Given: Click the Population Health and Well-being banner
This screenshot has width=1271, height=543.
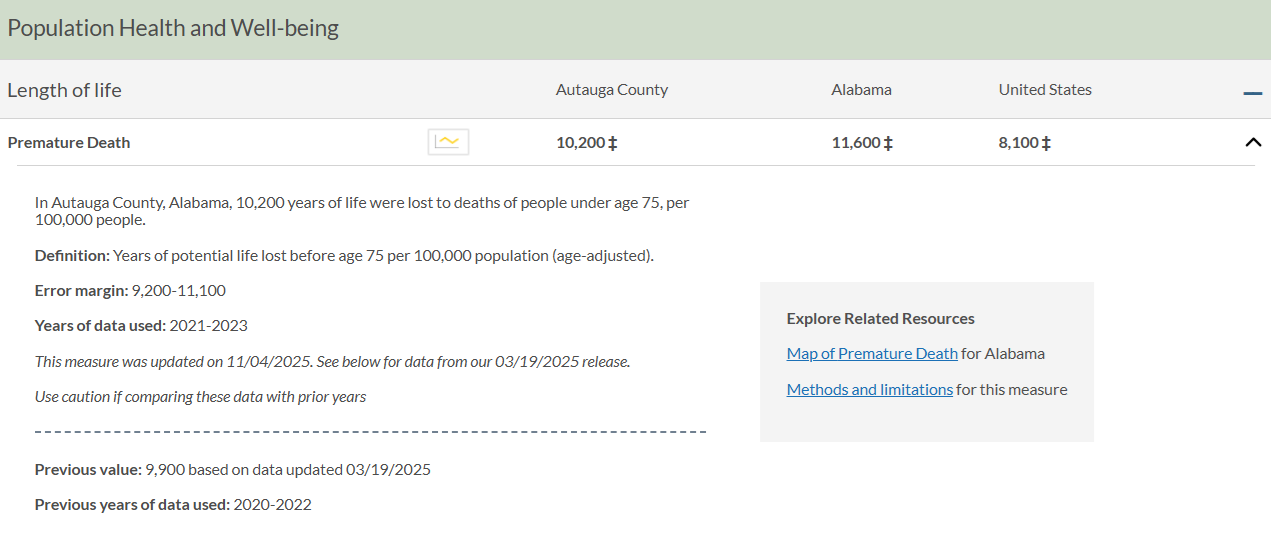Looking at the screenshot, I should tap(173, 28).
